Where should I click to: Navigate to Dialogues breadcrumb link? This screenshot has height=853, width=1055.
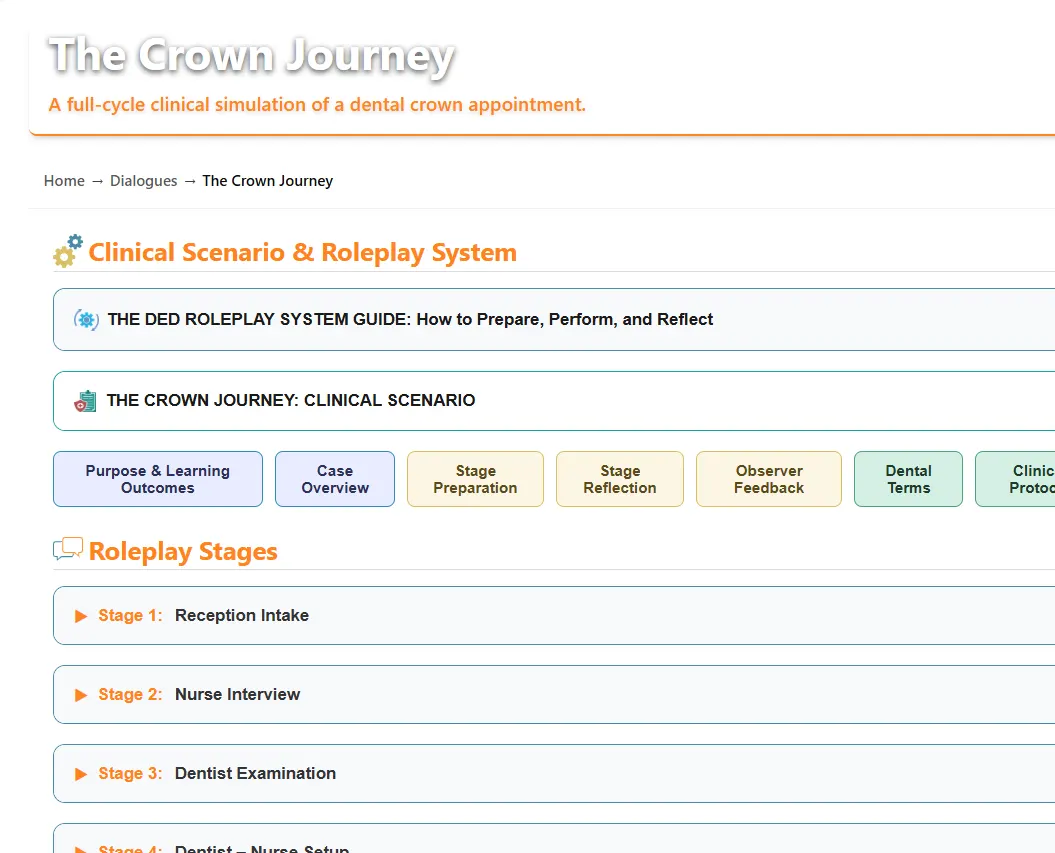click(x=143, y=181)
